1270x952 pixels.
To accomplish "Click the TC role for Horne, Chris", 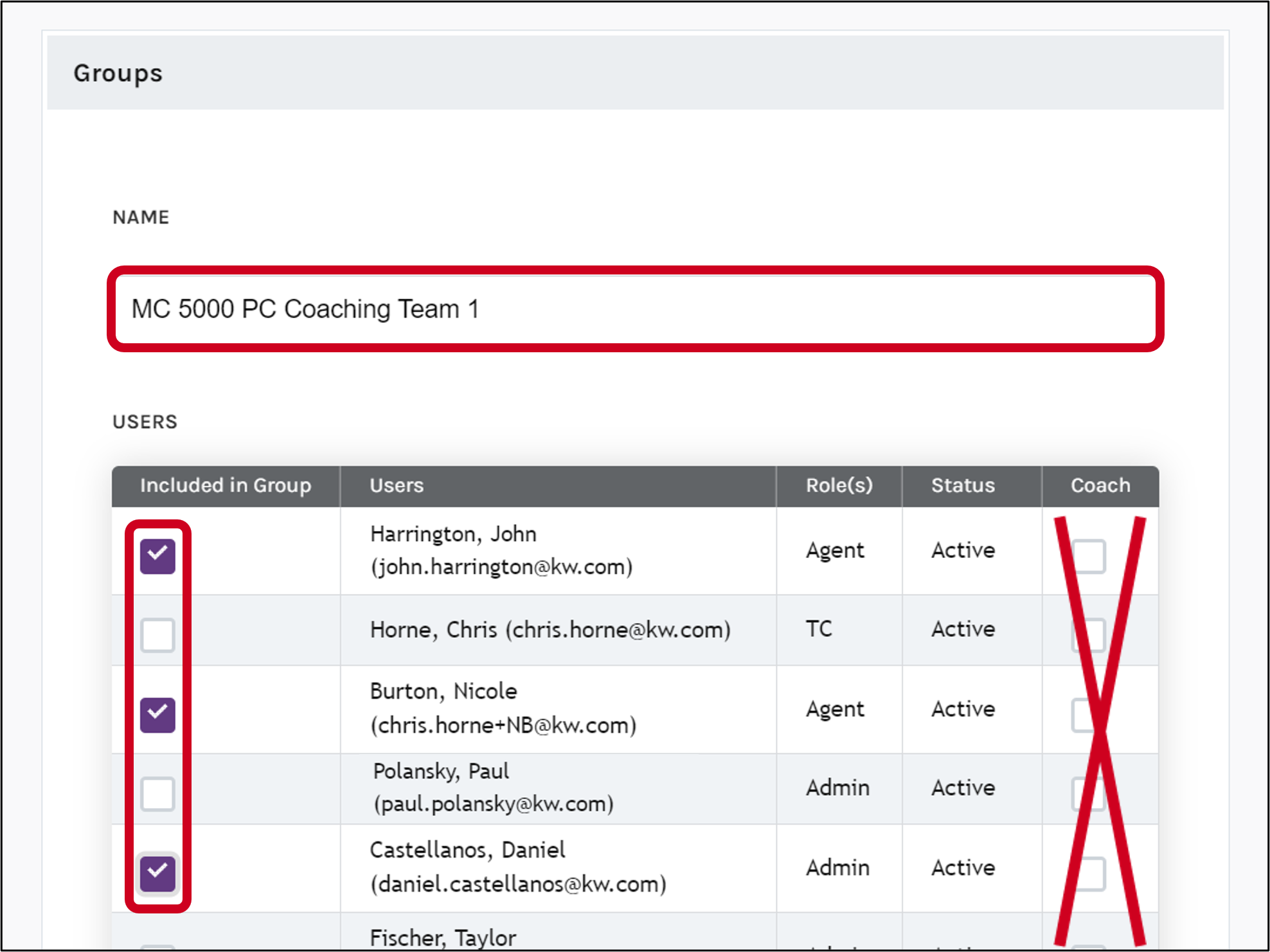I will (819, 629).
